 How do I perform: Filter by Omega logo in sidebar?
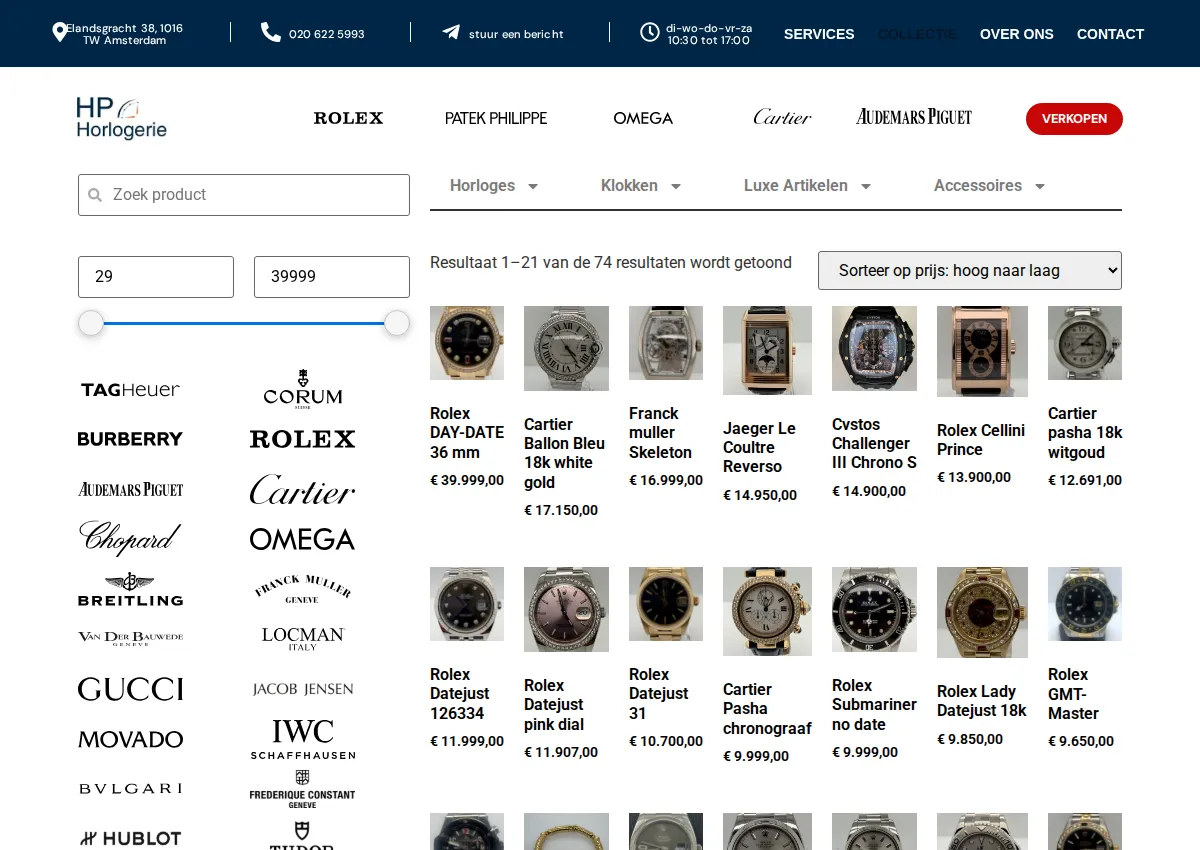coord(302,539)
